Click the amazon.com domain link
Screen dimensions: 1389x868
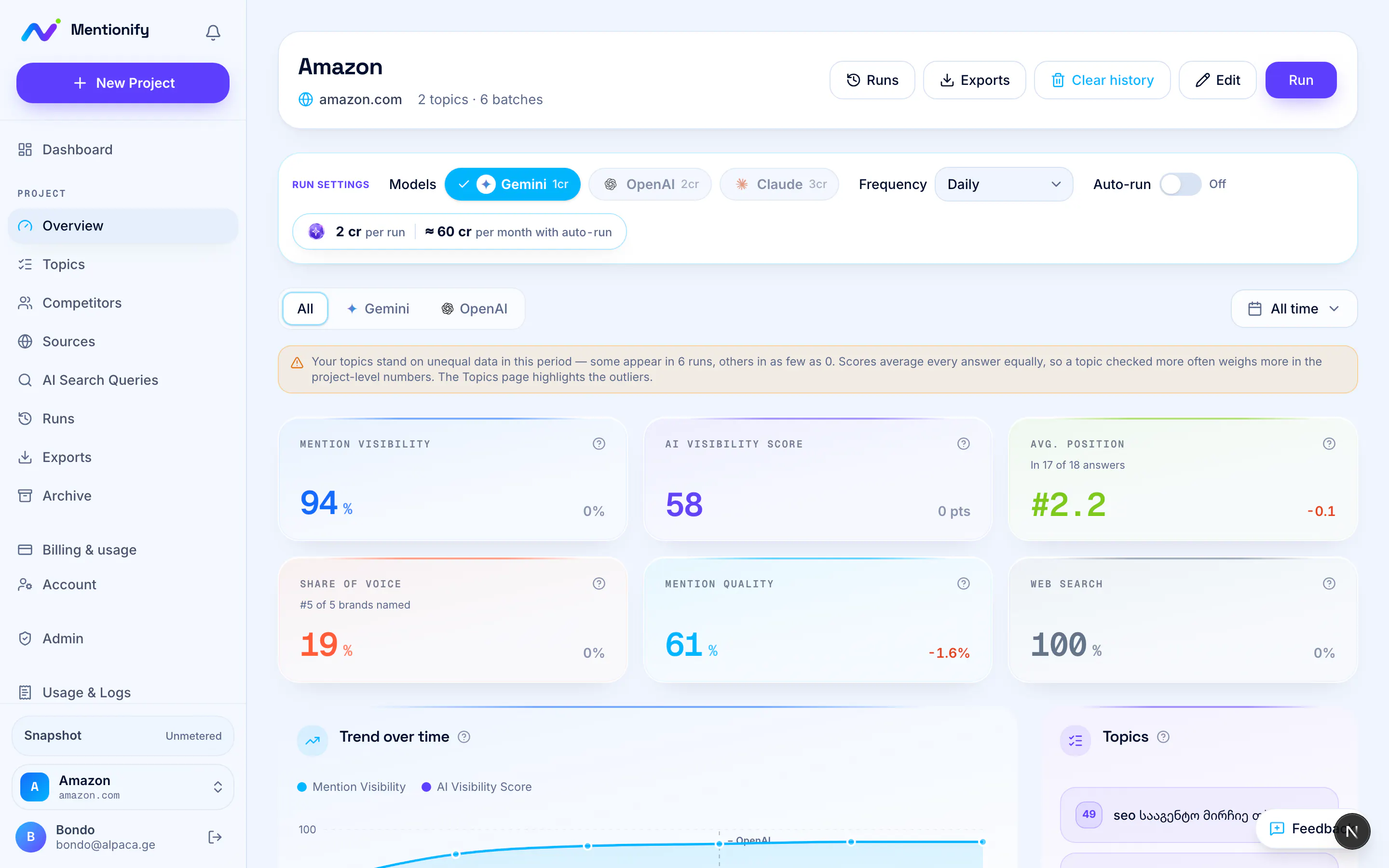360,99
